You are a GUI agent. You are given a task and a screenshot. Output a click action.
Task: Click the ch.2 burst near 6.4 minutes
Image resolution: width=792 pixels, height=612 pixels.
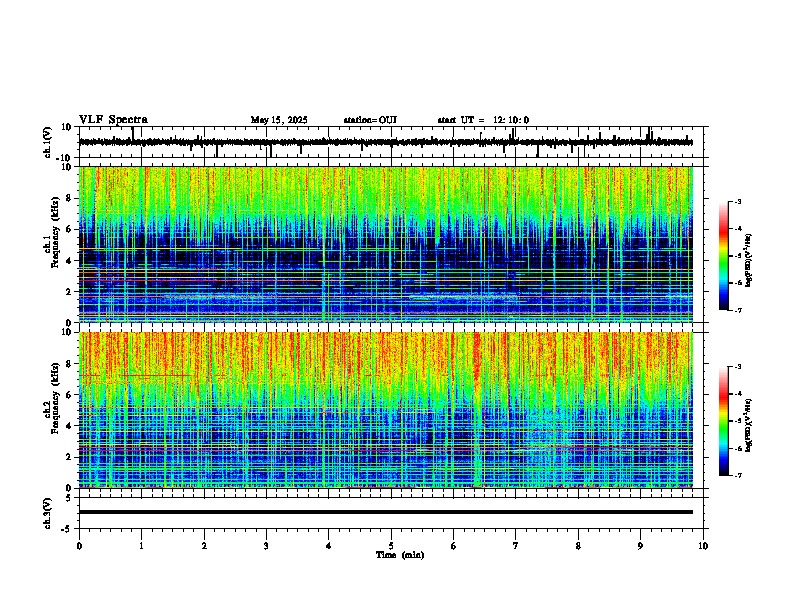(477, 409)
